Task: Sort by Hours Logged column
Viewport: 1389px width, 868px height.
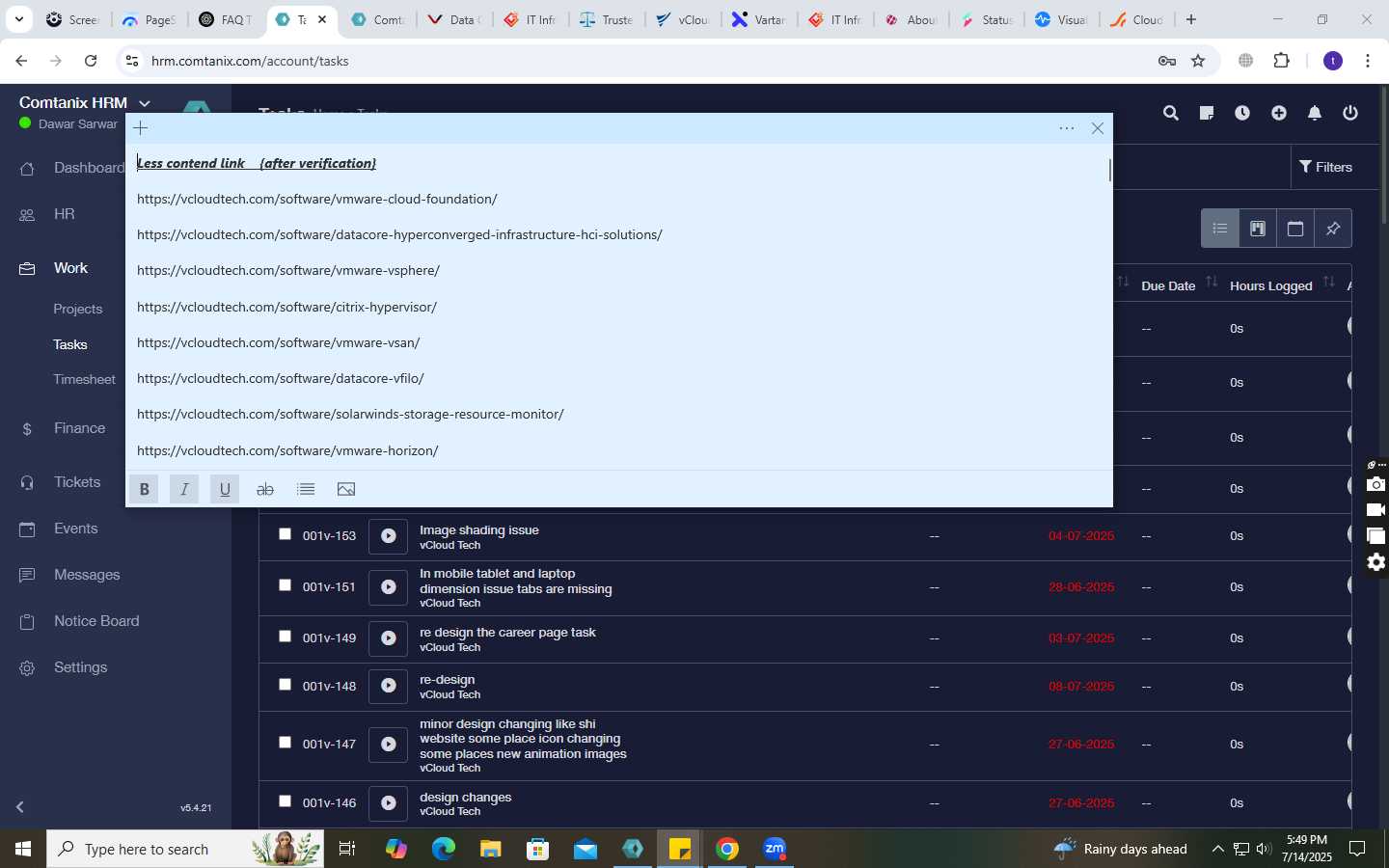Action: point(1270,285)
